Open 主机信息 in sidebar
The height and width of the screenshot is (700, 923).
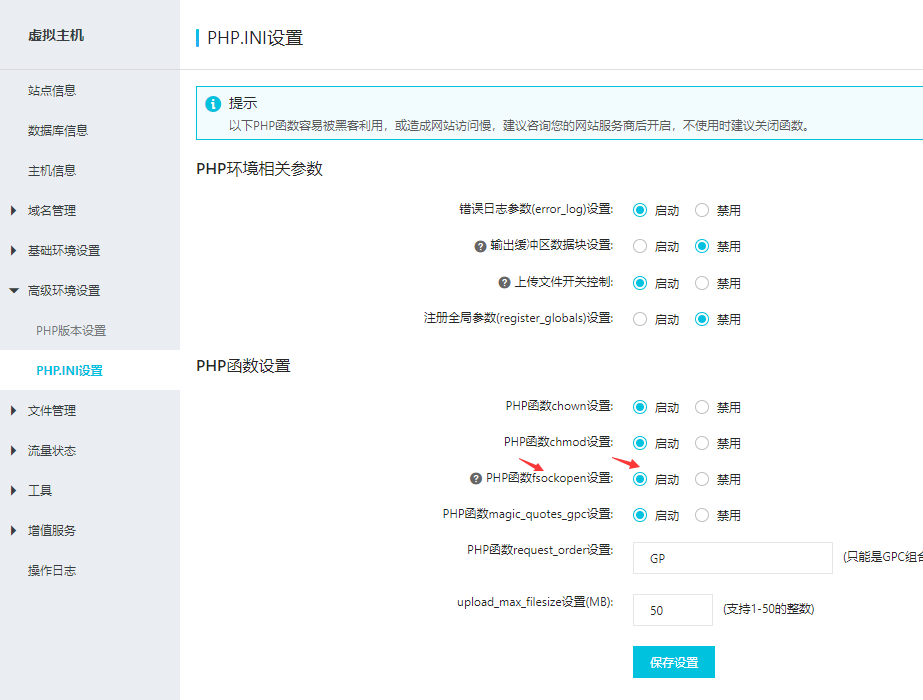[x=52, y=171]
